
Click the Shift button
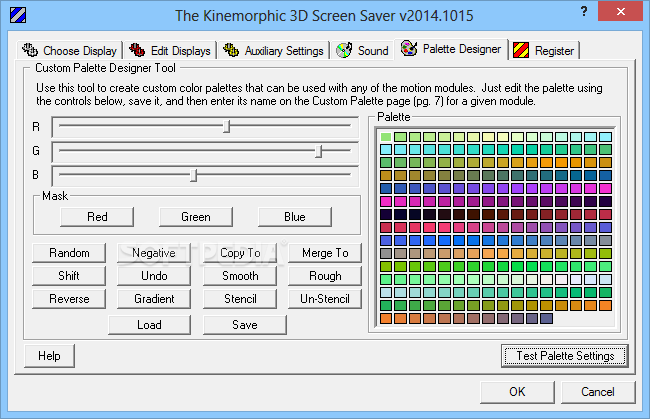(x=69, y=276)
